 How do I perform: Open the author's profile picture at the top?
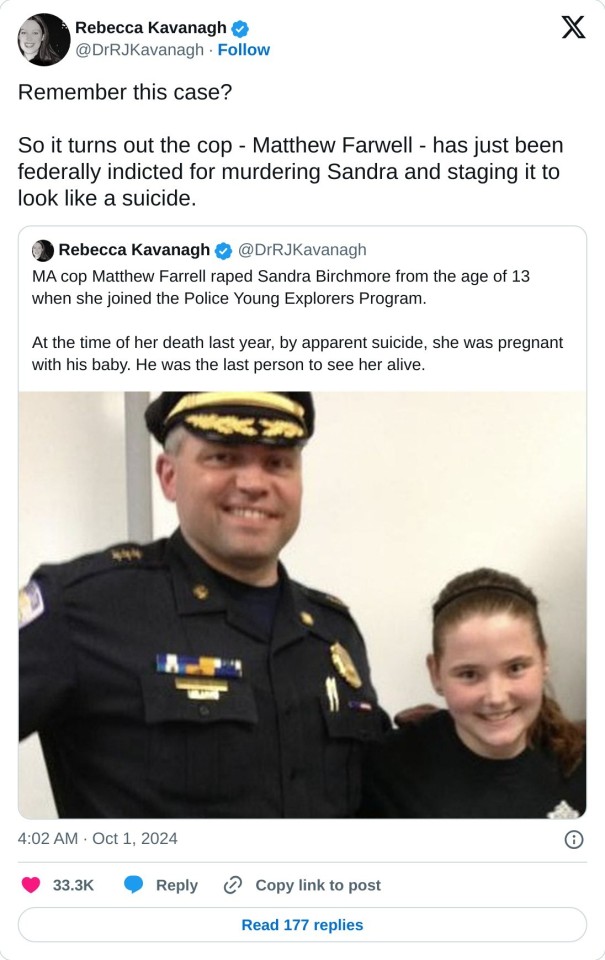[43, 39]
